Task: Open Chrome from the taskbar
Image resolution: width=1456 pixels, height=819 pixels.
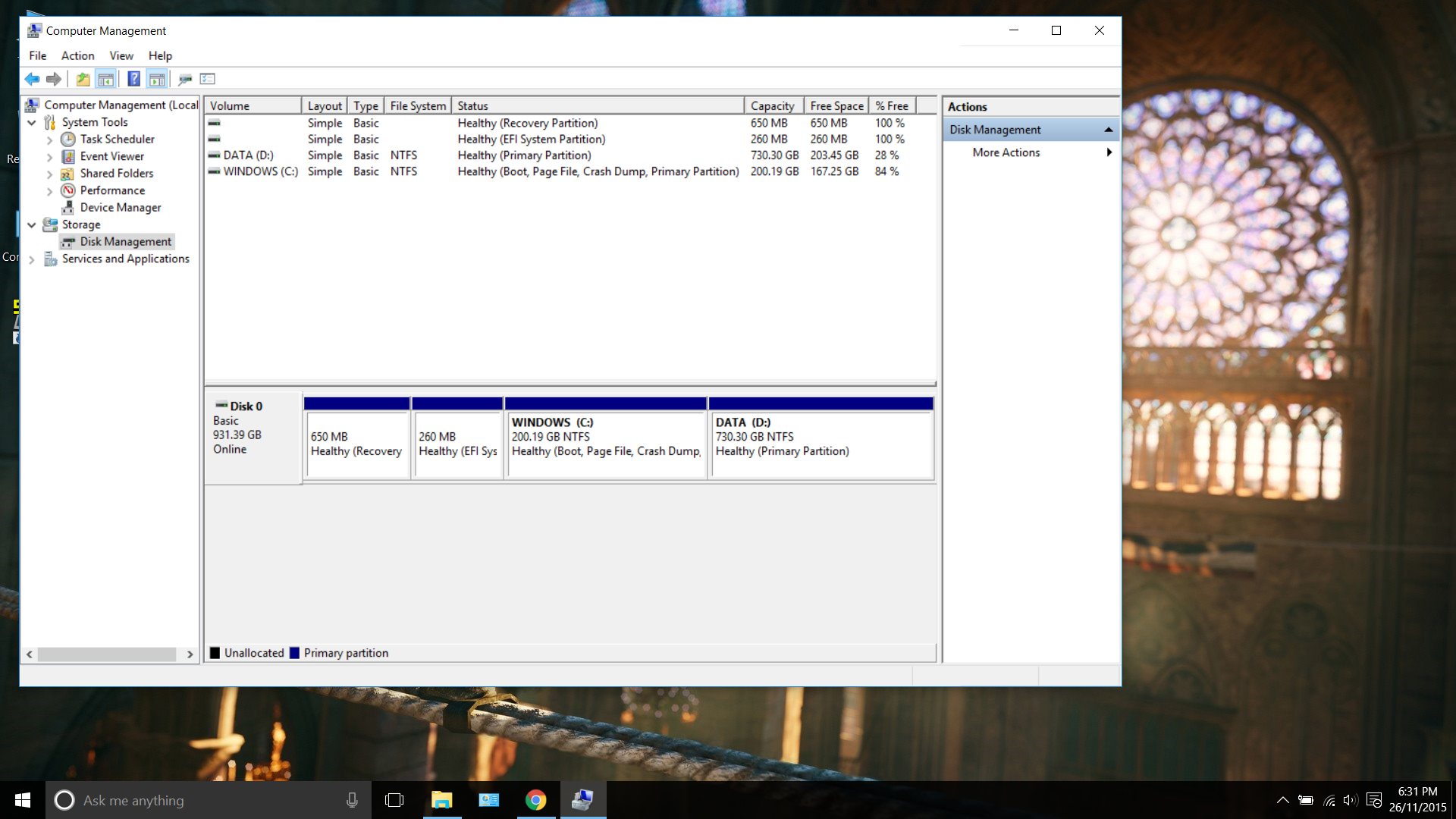Action: point(535,800)
